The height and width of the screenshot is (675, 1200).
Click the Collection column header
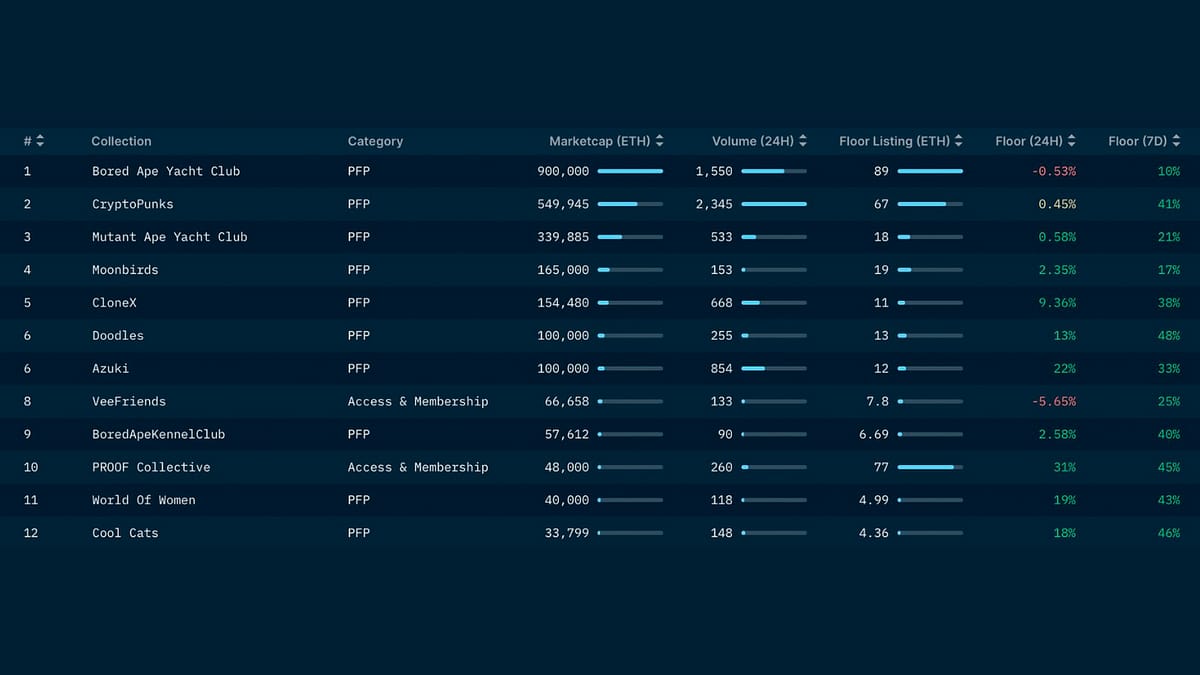[x=121, y=141]
